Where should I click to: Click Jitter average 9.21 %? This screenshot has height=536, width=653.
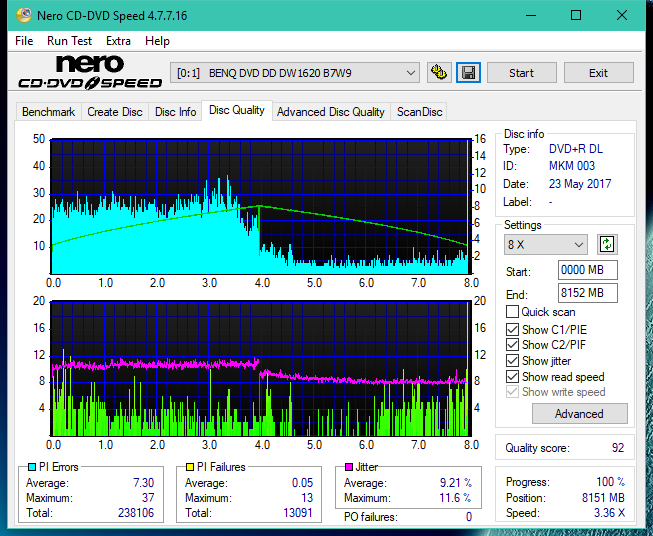[456, 483]
